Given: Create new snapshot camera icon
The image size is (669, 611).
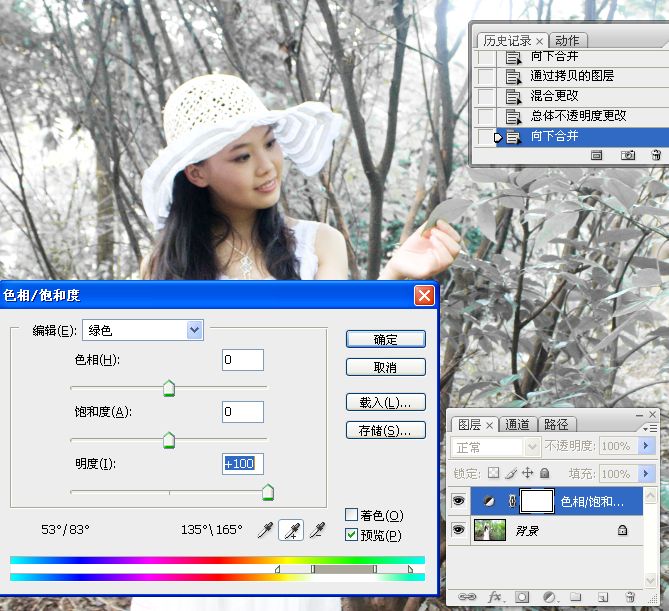Looking at the screenshot, I should tap(628, 155).
